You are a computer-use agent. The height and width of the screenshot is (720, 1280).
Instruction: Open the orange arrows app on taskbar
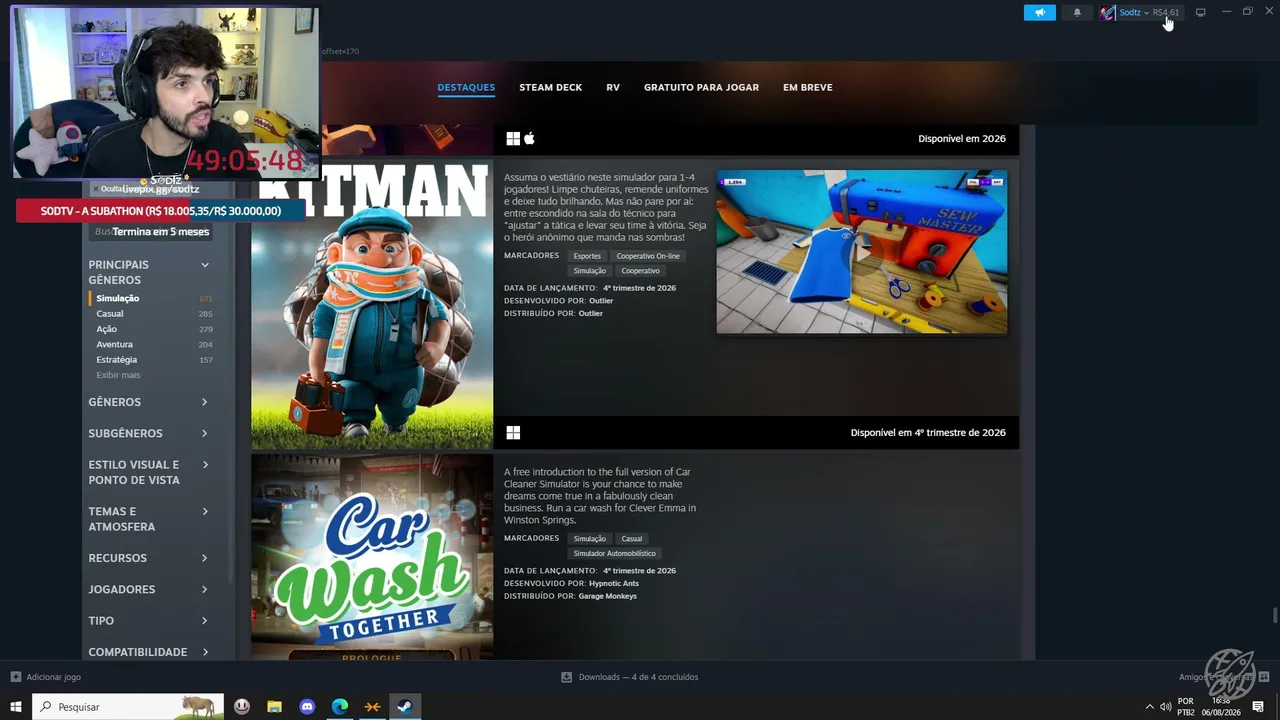373,707
